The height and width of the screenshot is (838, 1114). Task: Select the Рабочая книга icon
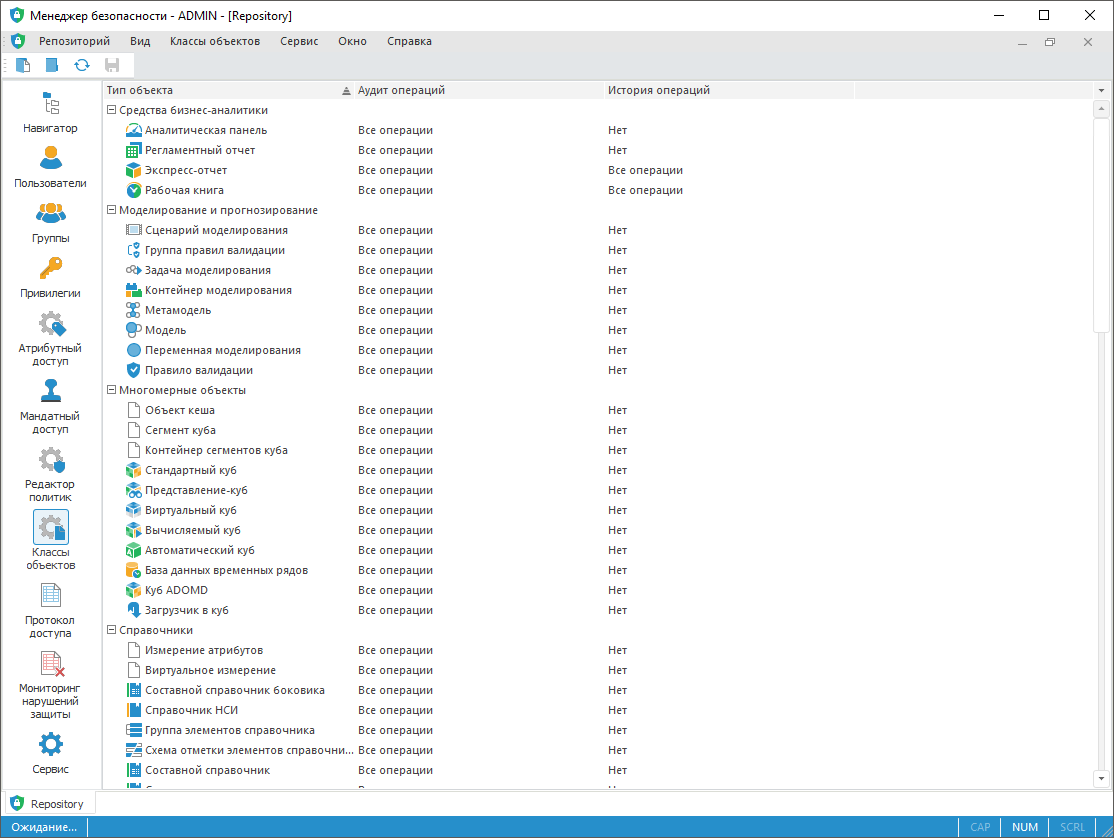[x=134, y=190]
